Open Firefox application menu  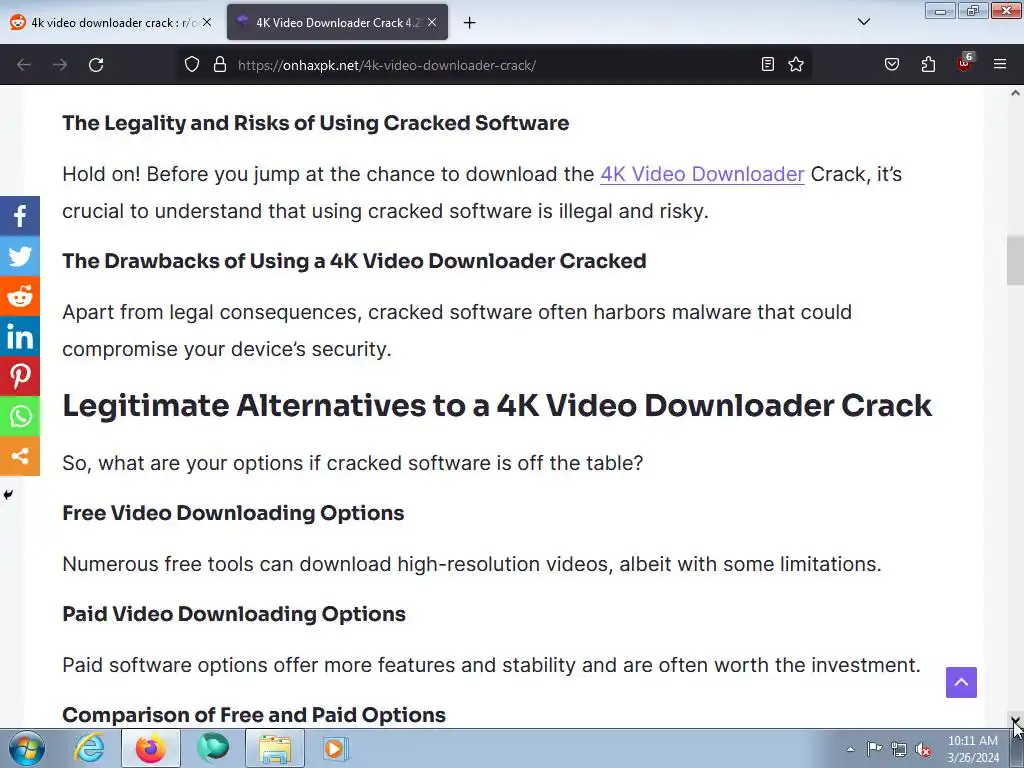click(1000, 64)
